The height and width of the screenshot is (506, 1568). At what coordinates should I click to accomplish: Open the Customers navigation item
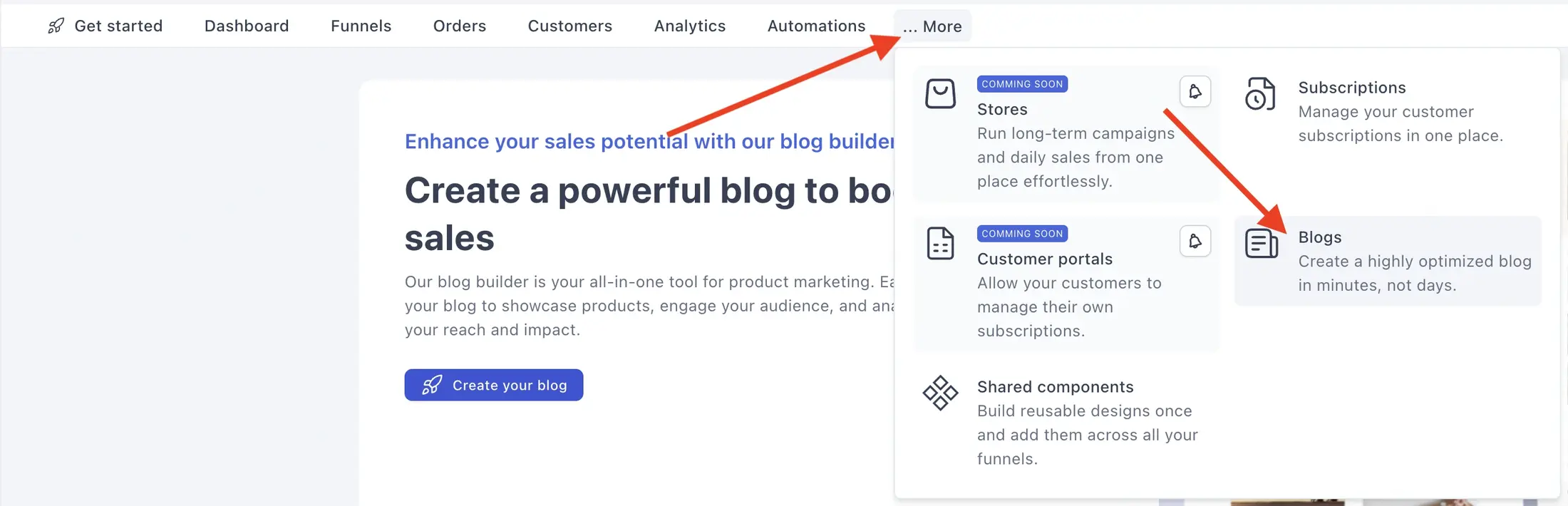pos(570,26)
